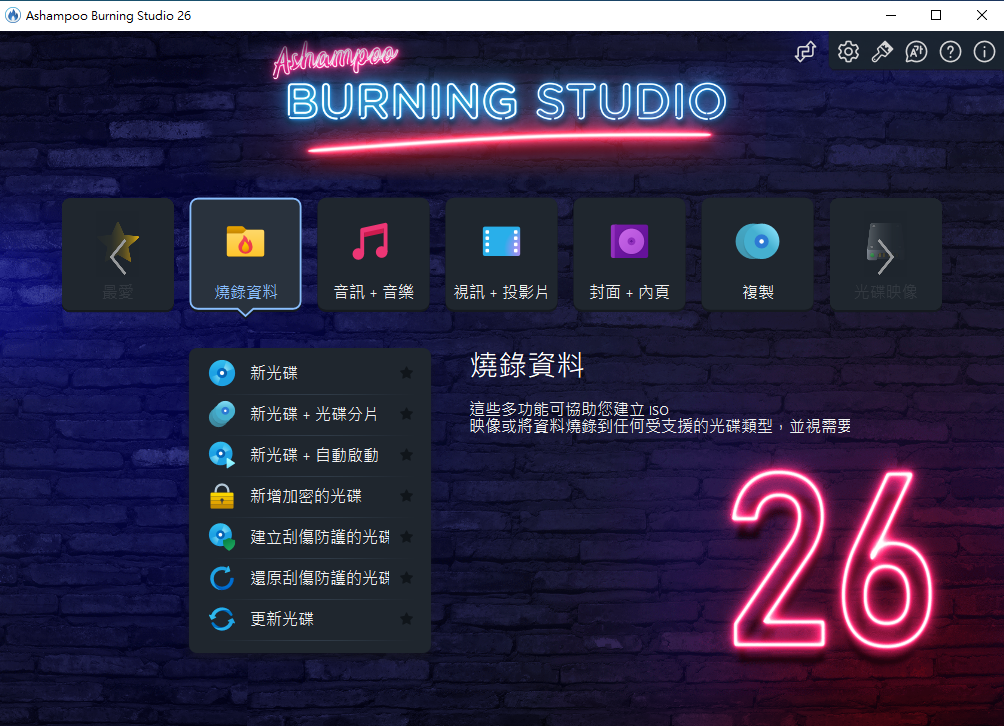
Task: Open the about info icon
Action: coord(984,52)
